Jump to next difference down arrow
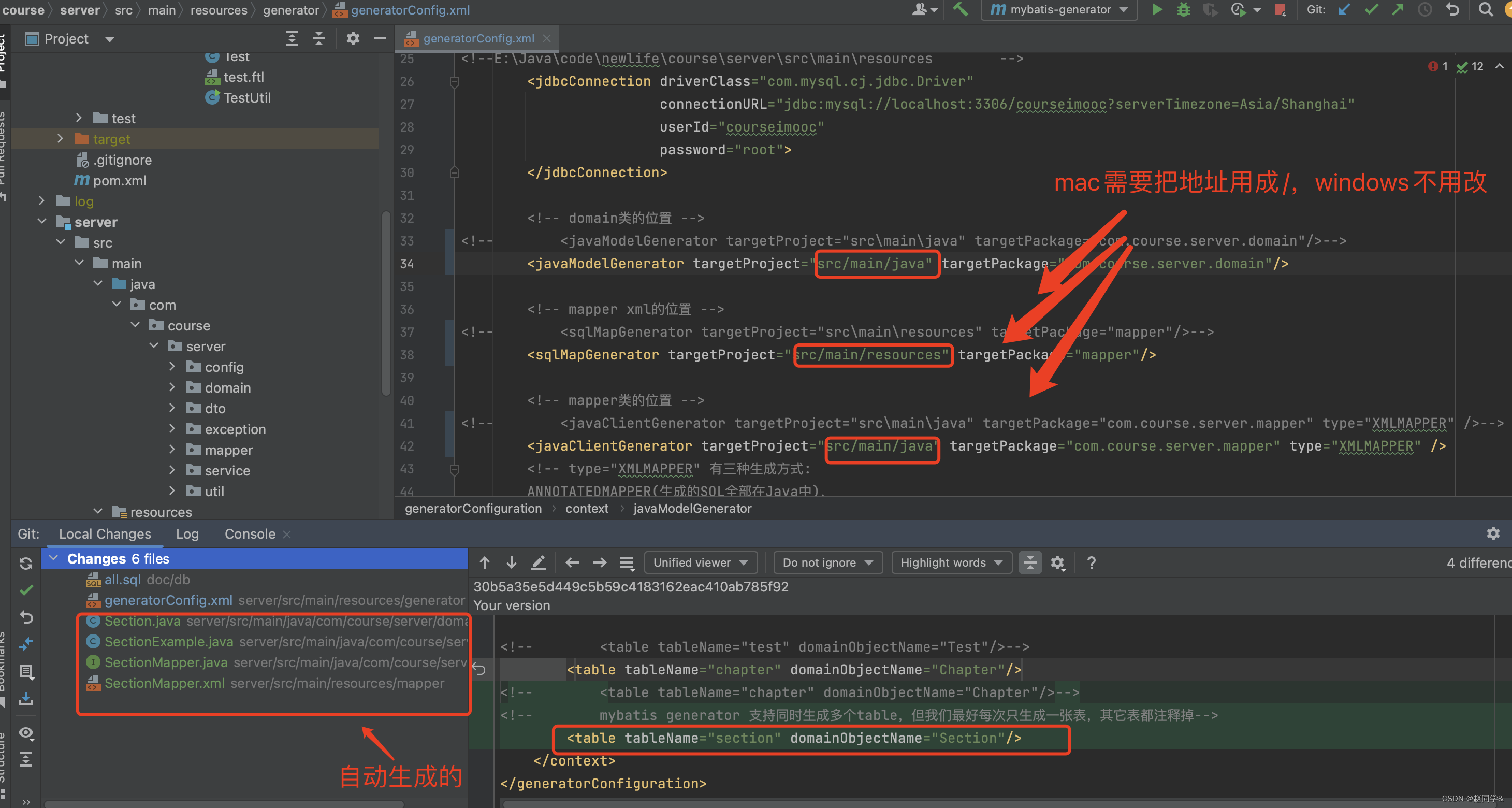Image resolution: width=1512 pixels, height=808 pixels. (x=511, y=563)
